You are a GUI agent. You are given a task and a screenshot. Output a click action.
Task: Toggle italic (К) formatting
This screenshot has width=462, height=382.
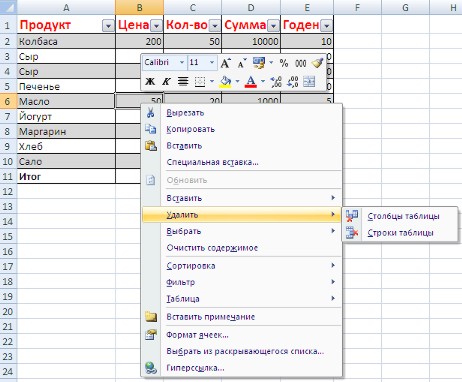click(x=166, y=81)
